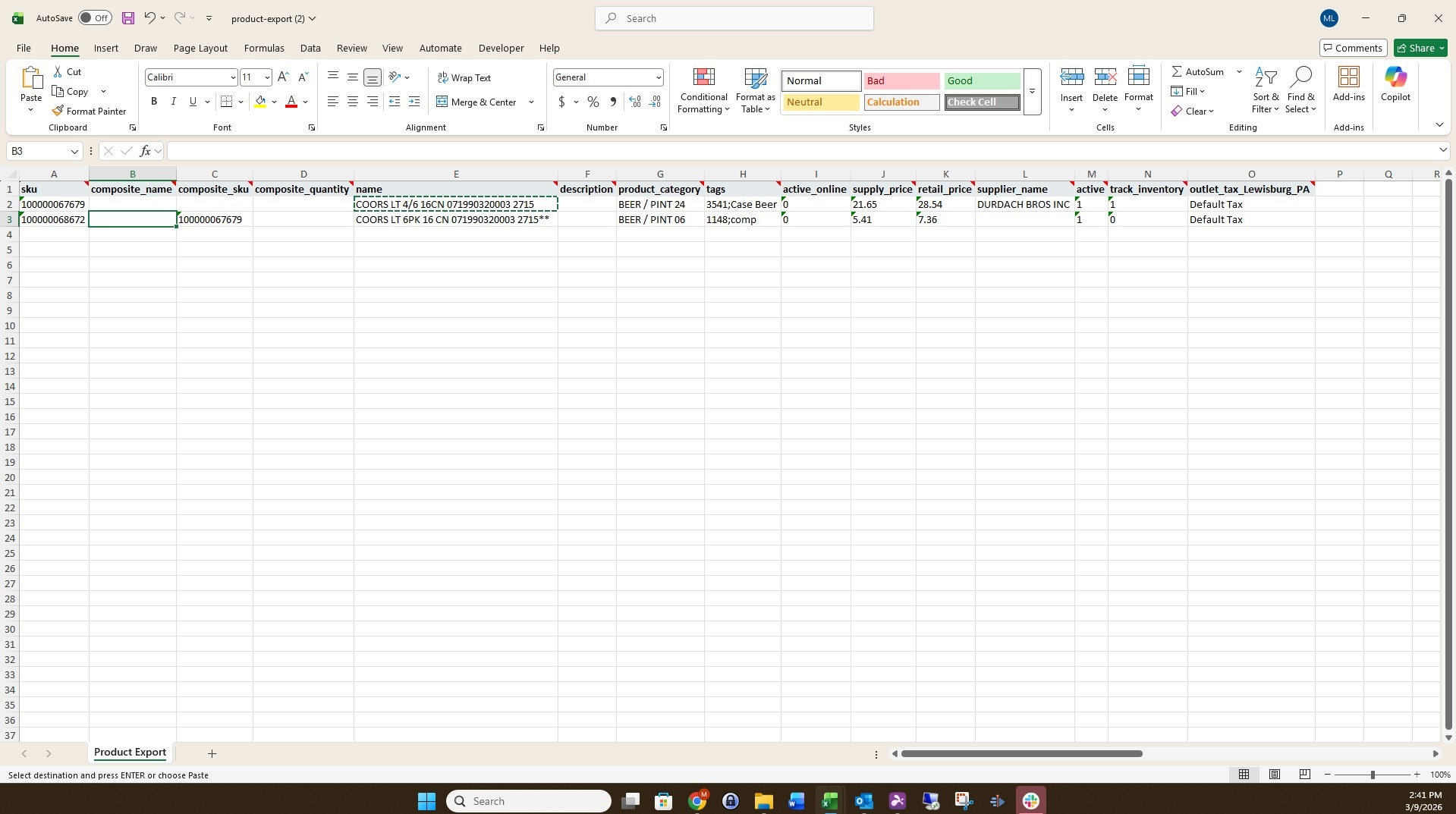Open Find & Select magnifier
Viewport: 1456px width, 814px height.
pyautogui.click(x=1300, y=90)
